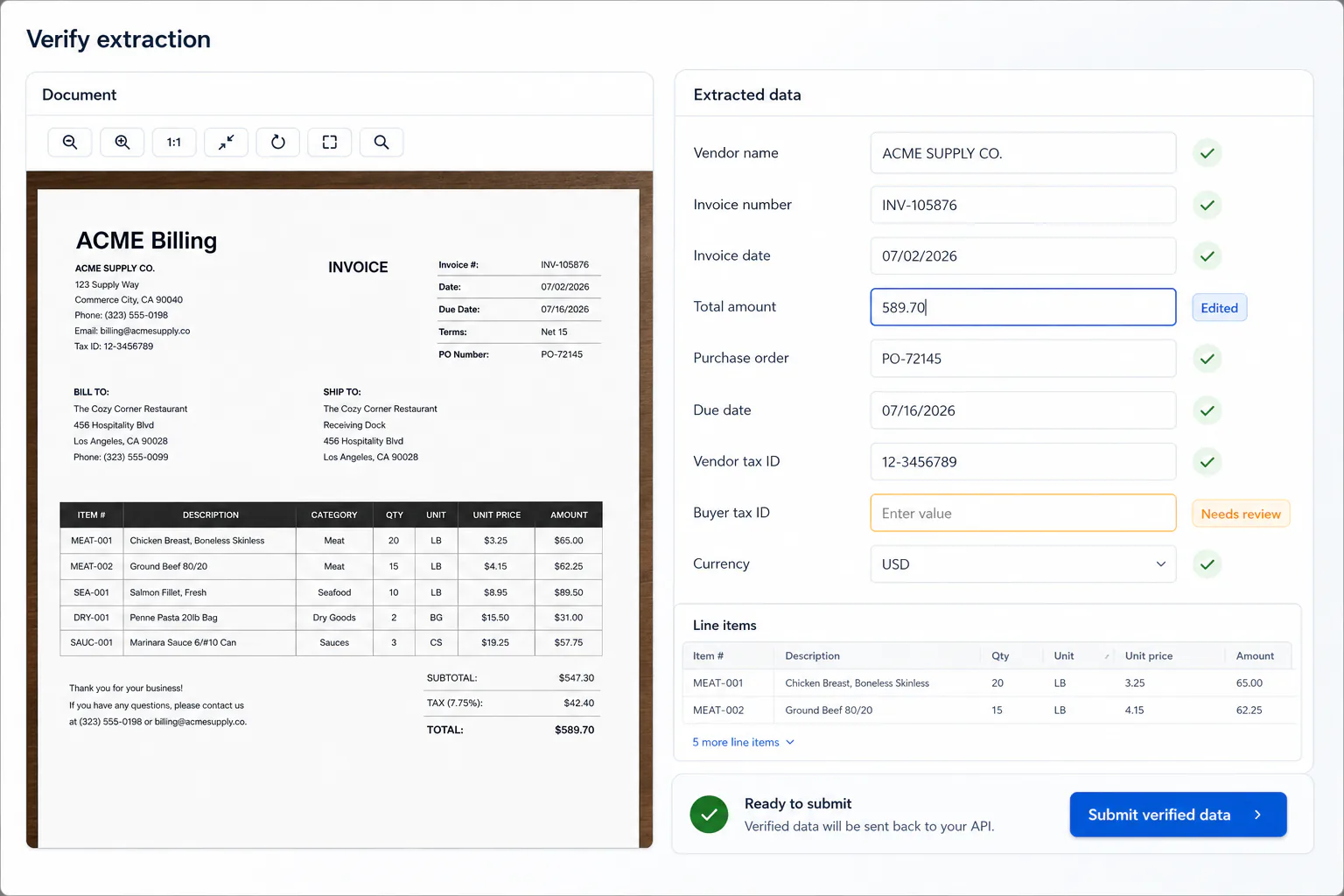Focus the Invoice number field
The width and height of the screenshot is (1344, 896).
point(1023,205)
